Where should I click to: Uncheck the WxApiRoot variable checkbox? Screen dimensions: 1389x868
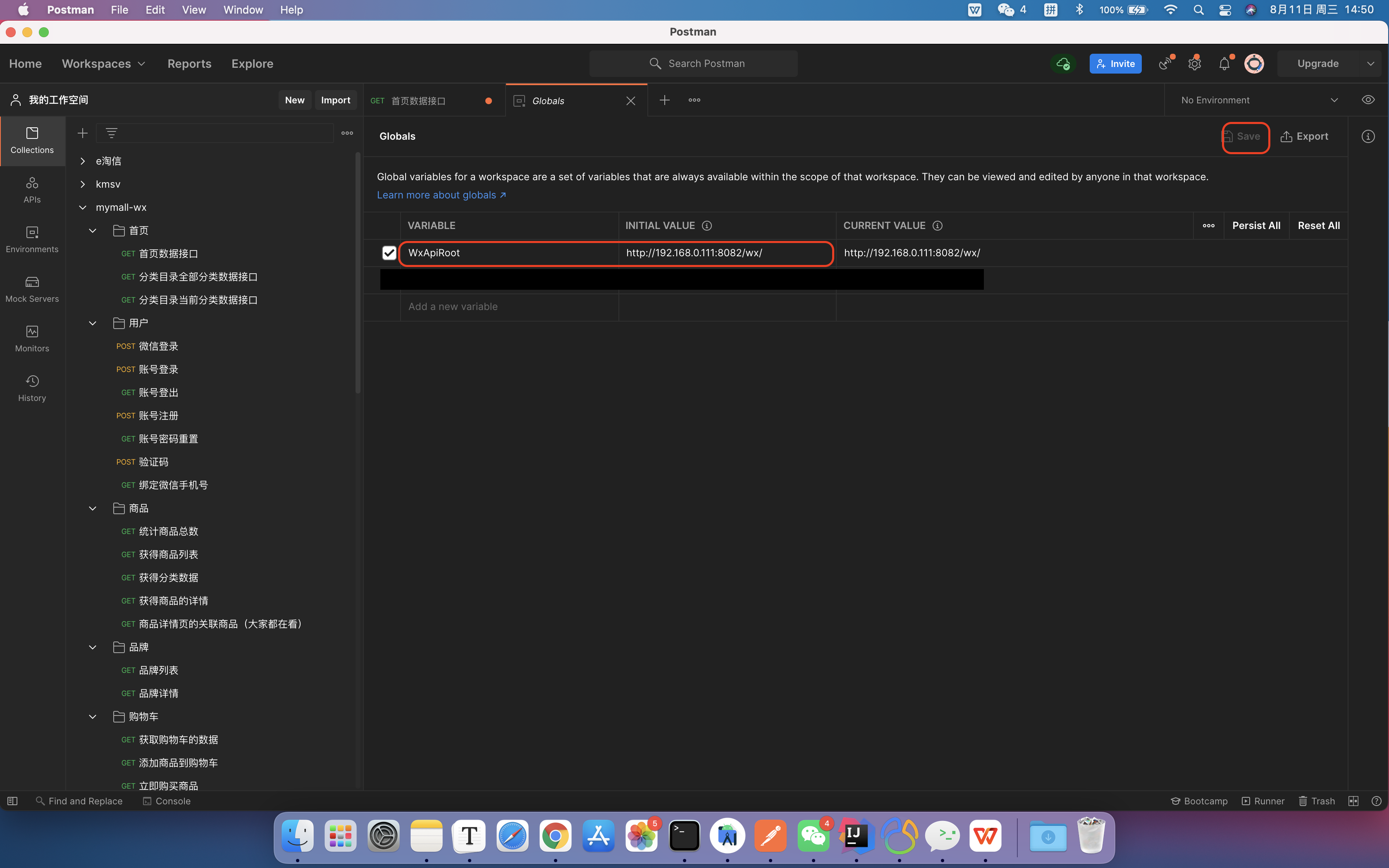(x=389, y=253)
